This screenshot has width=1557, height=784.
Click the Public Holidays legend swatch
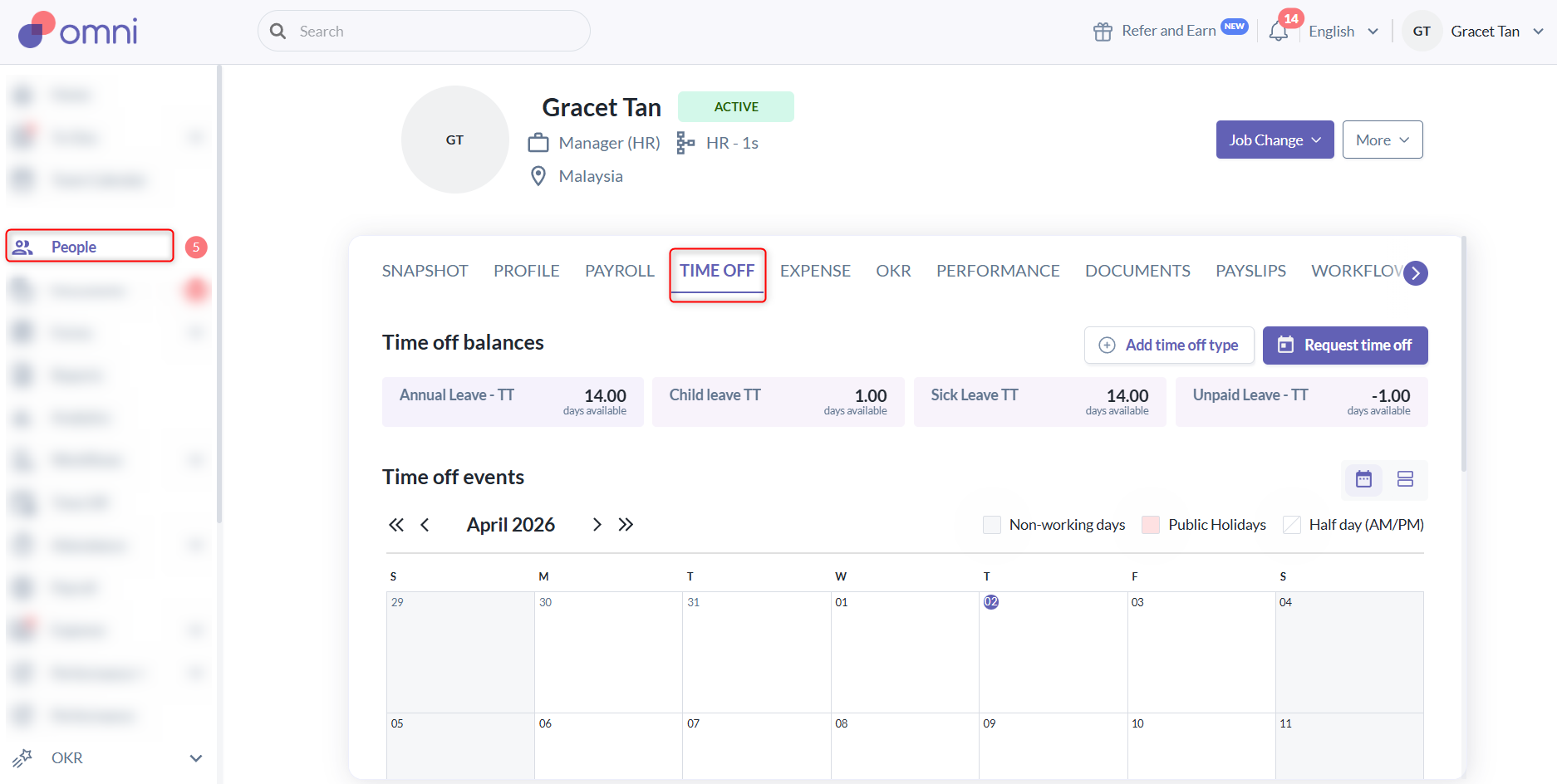click(x=1151, y=525)
